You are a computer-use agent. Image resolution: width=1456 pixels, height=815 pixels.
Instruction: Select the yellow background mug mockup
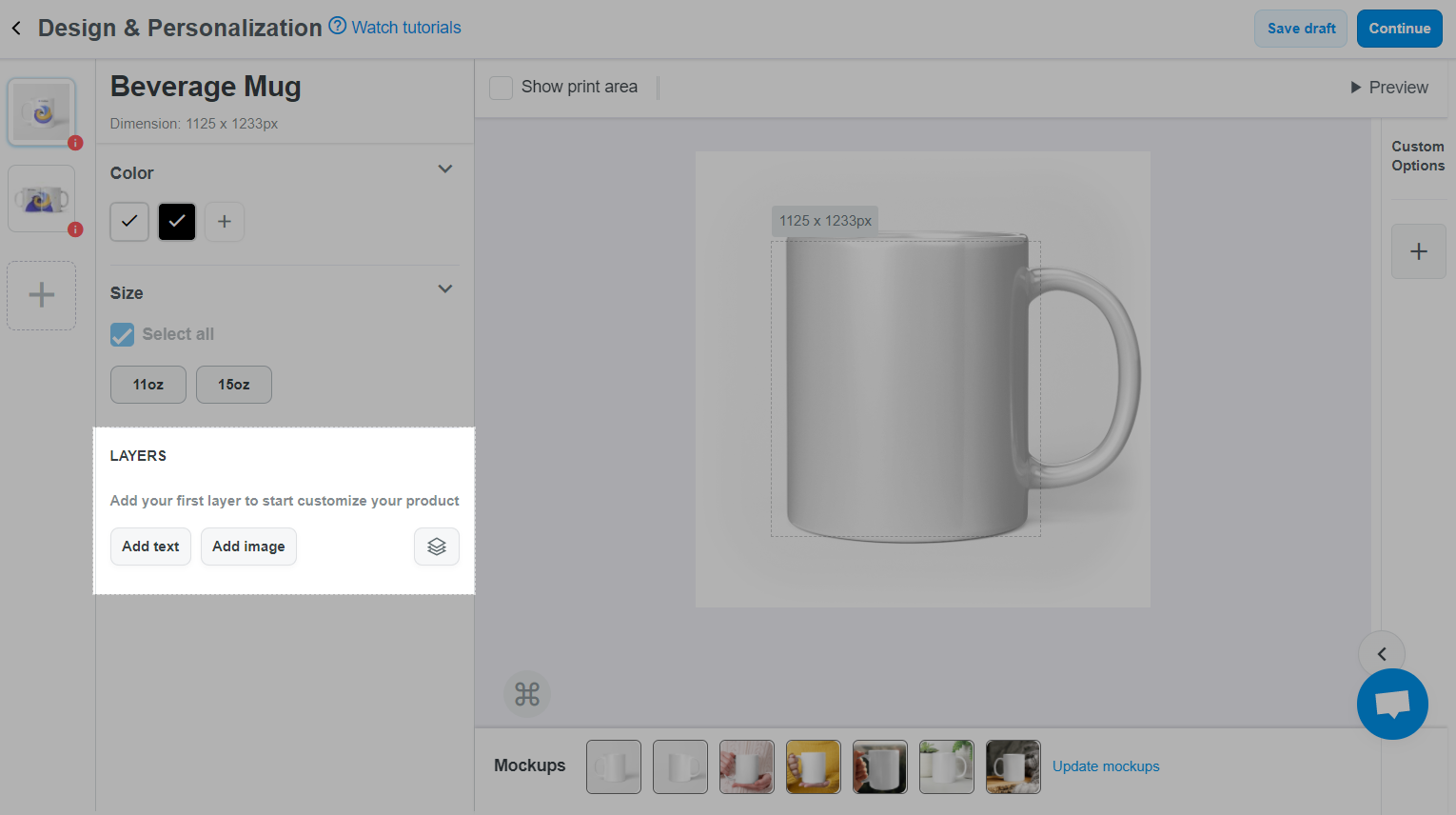[x=814, y=766]
